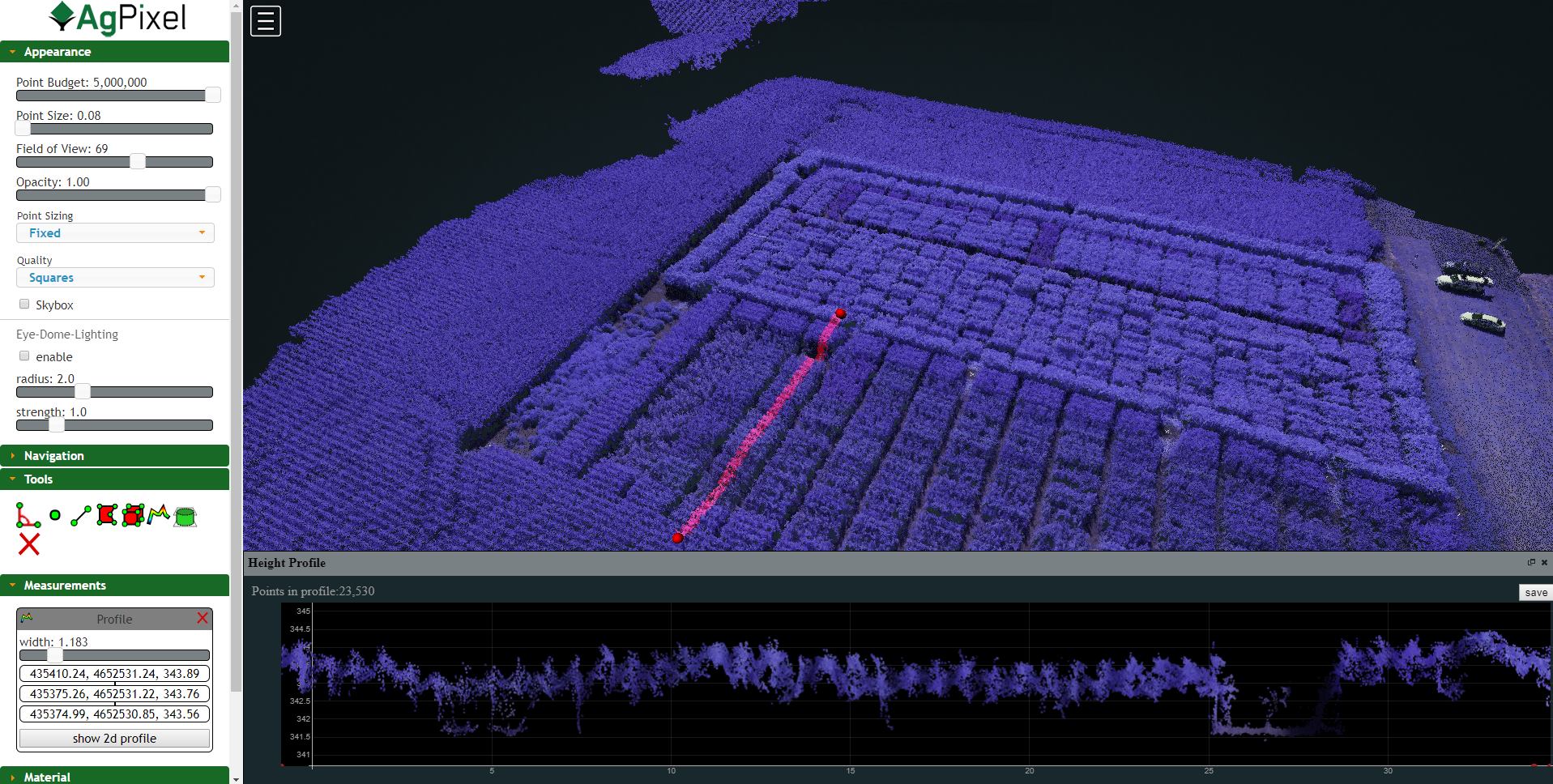Select the height profile tool

[x=159, y=514]
